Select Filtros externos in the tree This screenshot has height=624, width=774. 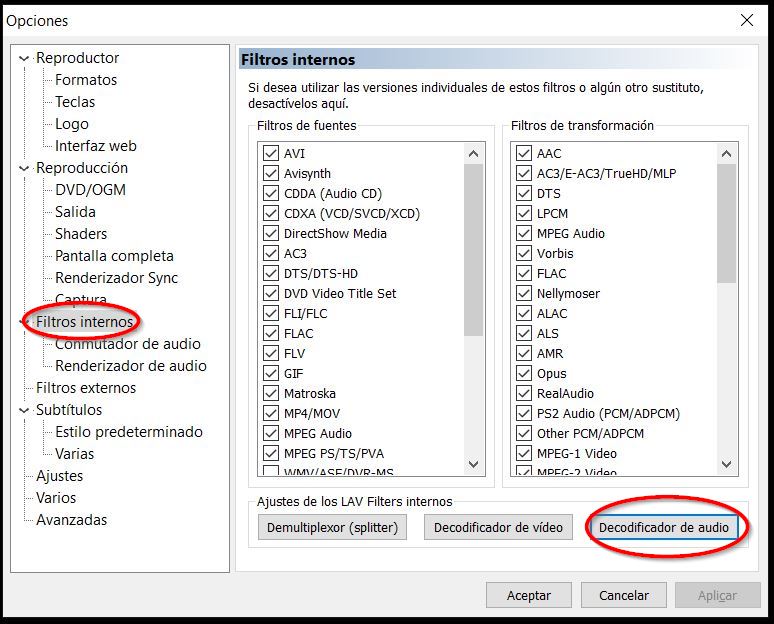86,388
